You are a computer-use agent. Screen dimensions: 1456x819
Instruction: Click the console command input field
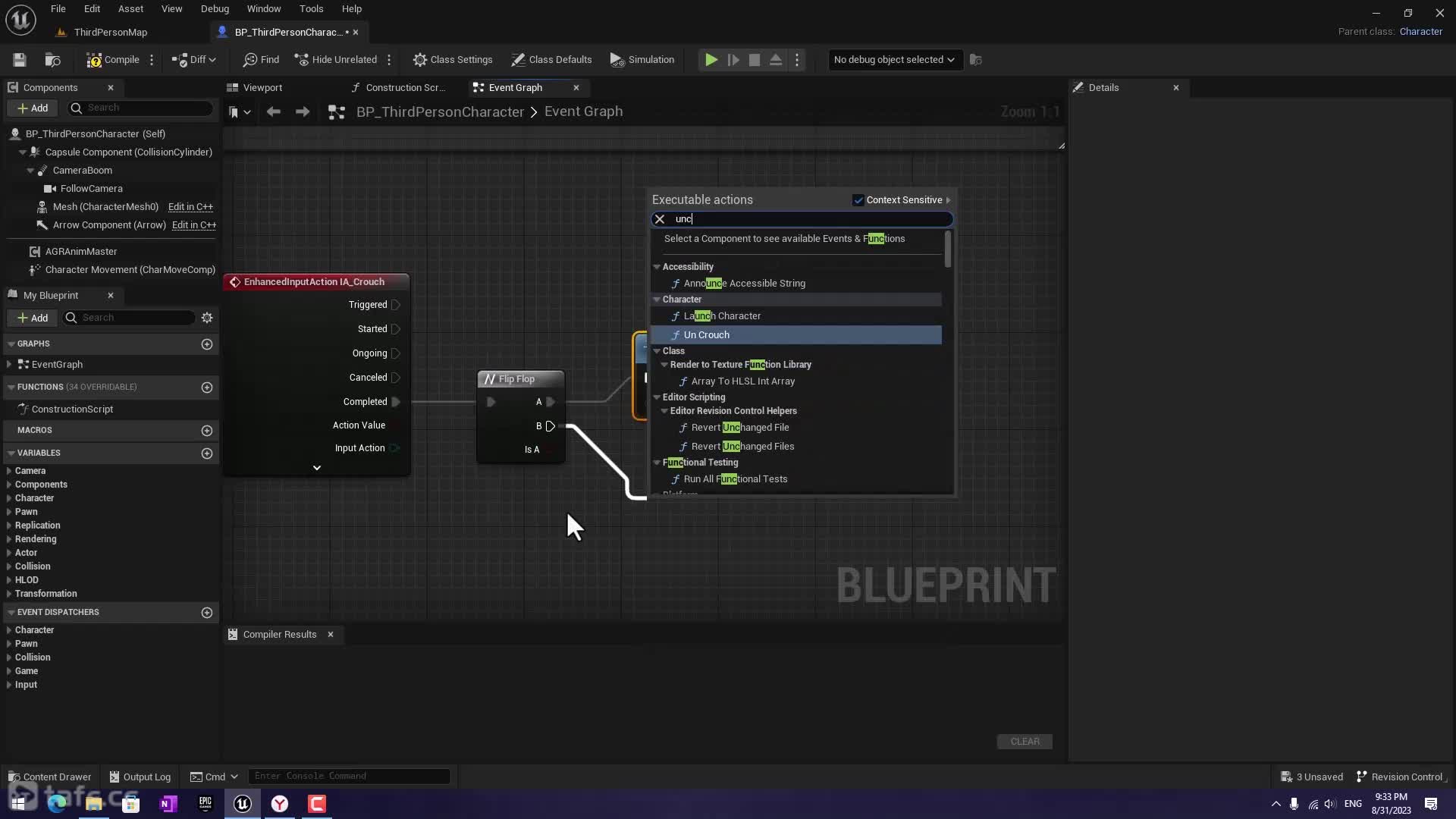click(350, 777)
